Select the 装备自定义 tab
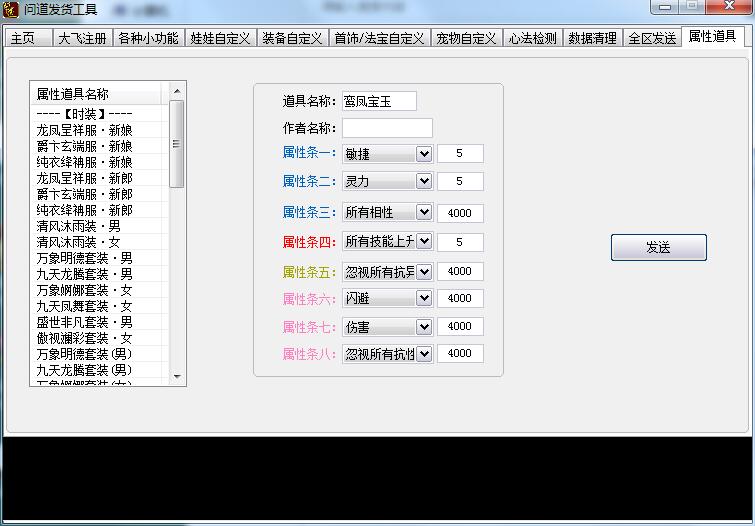Screen dimensions: 755x526 [292, 39]
